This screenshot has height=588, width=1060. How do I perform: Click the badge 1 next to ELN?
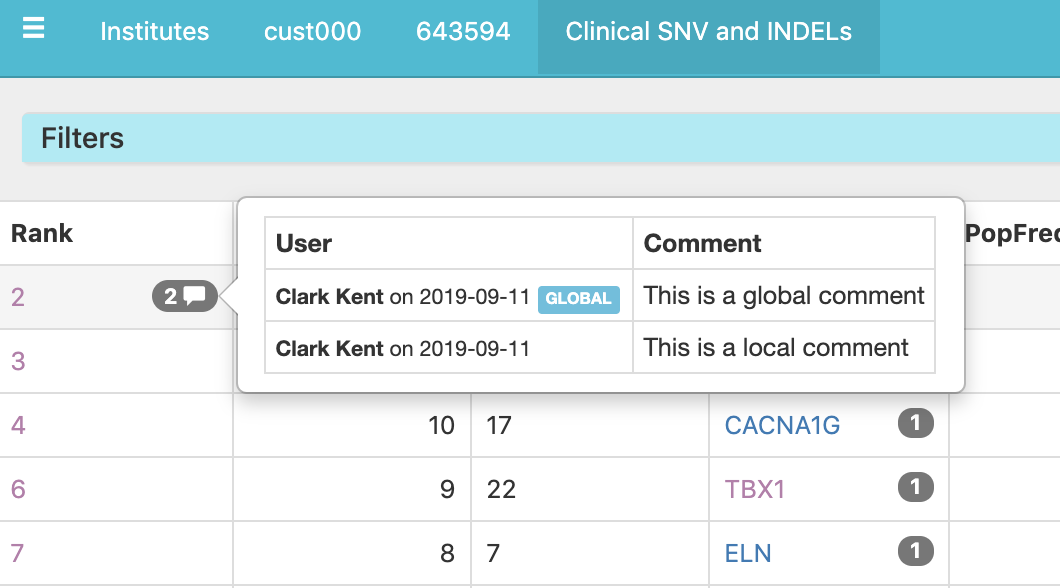pos(916,551)
